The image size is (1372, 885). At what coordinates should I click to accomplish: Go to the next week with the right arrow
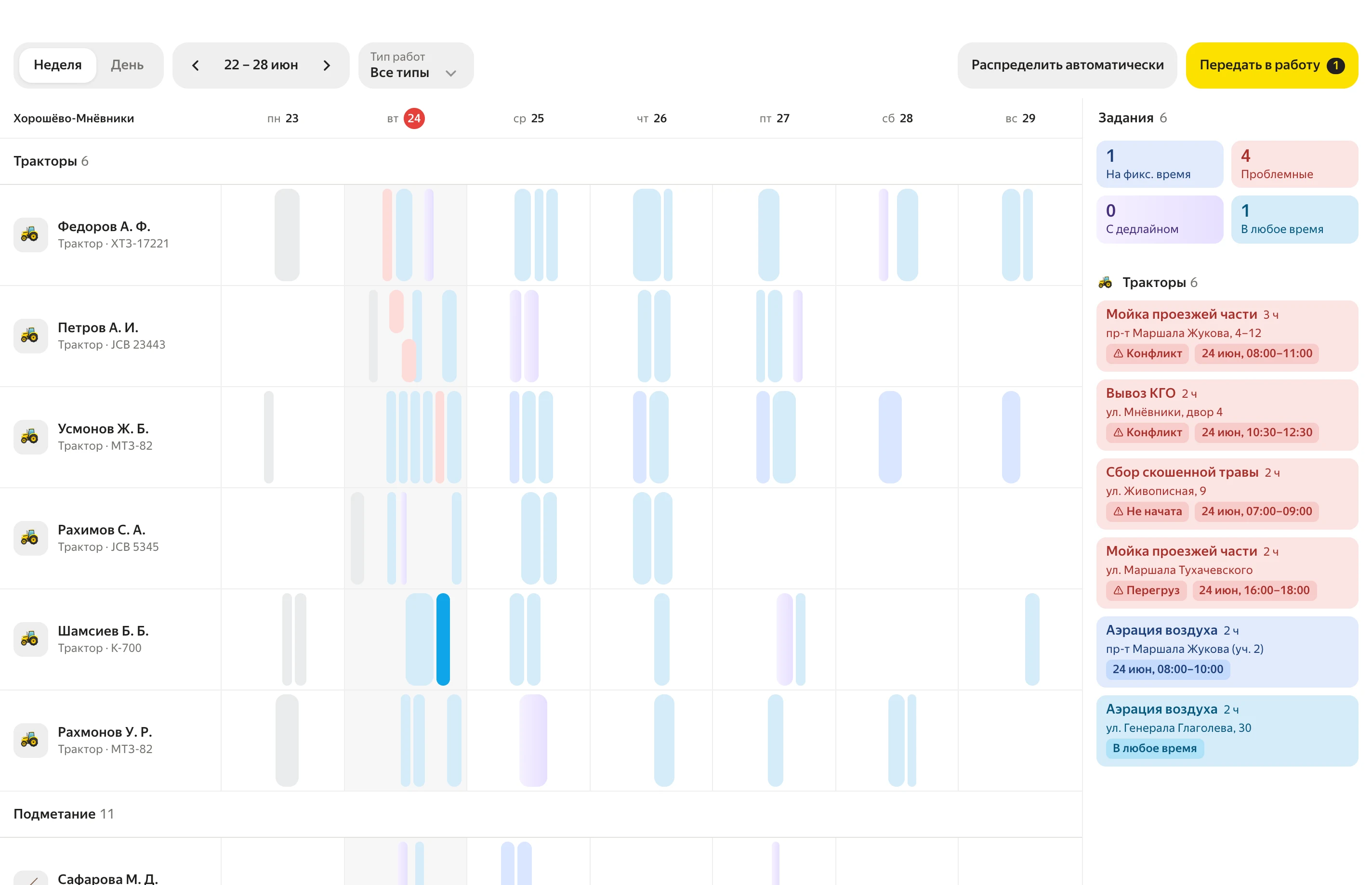pyautogui.click(x=327, y=65)
